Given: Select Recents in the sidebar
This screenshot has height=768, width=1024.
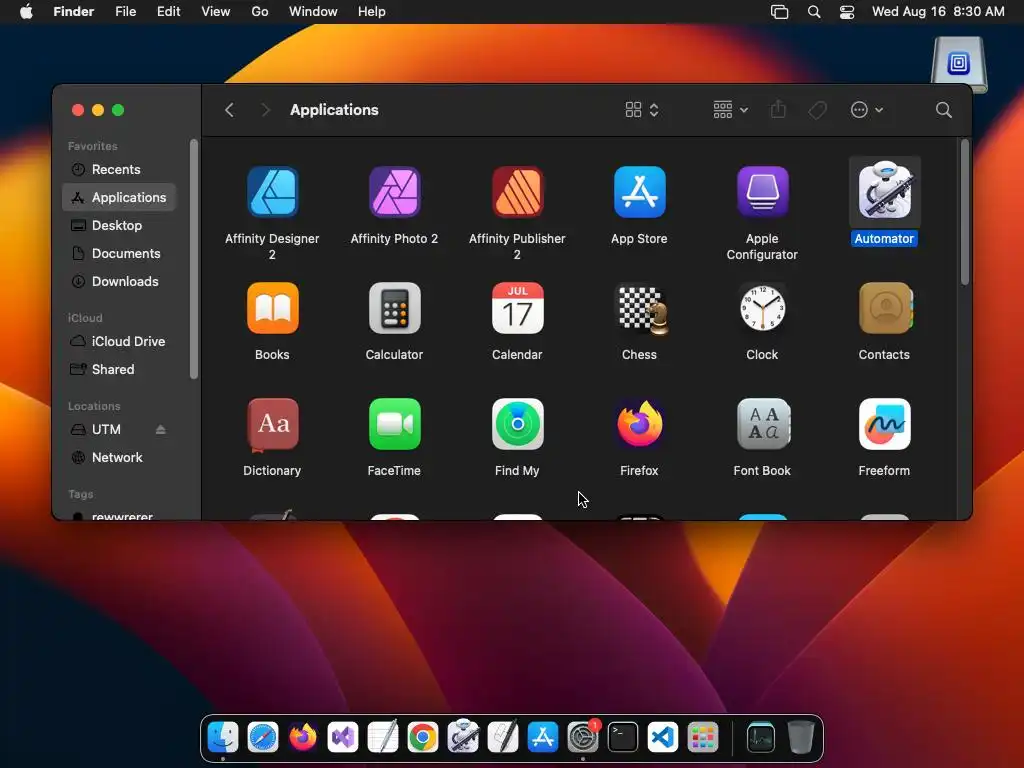Looking at the screenshot, I should point(120,170).
